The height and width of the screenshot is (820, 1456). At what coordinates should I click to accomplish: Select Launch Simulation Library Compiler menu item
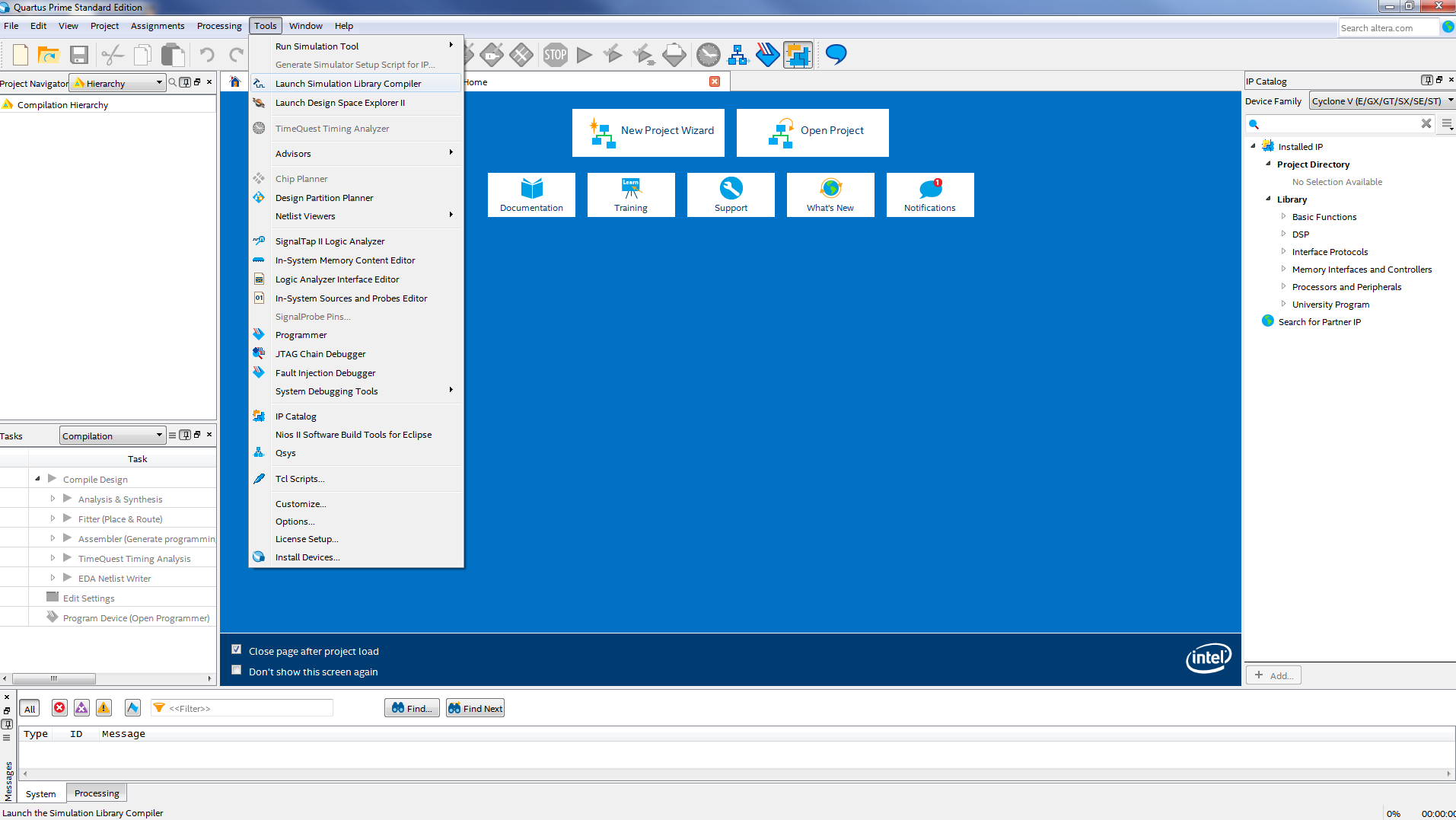coord(355,84)
